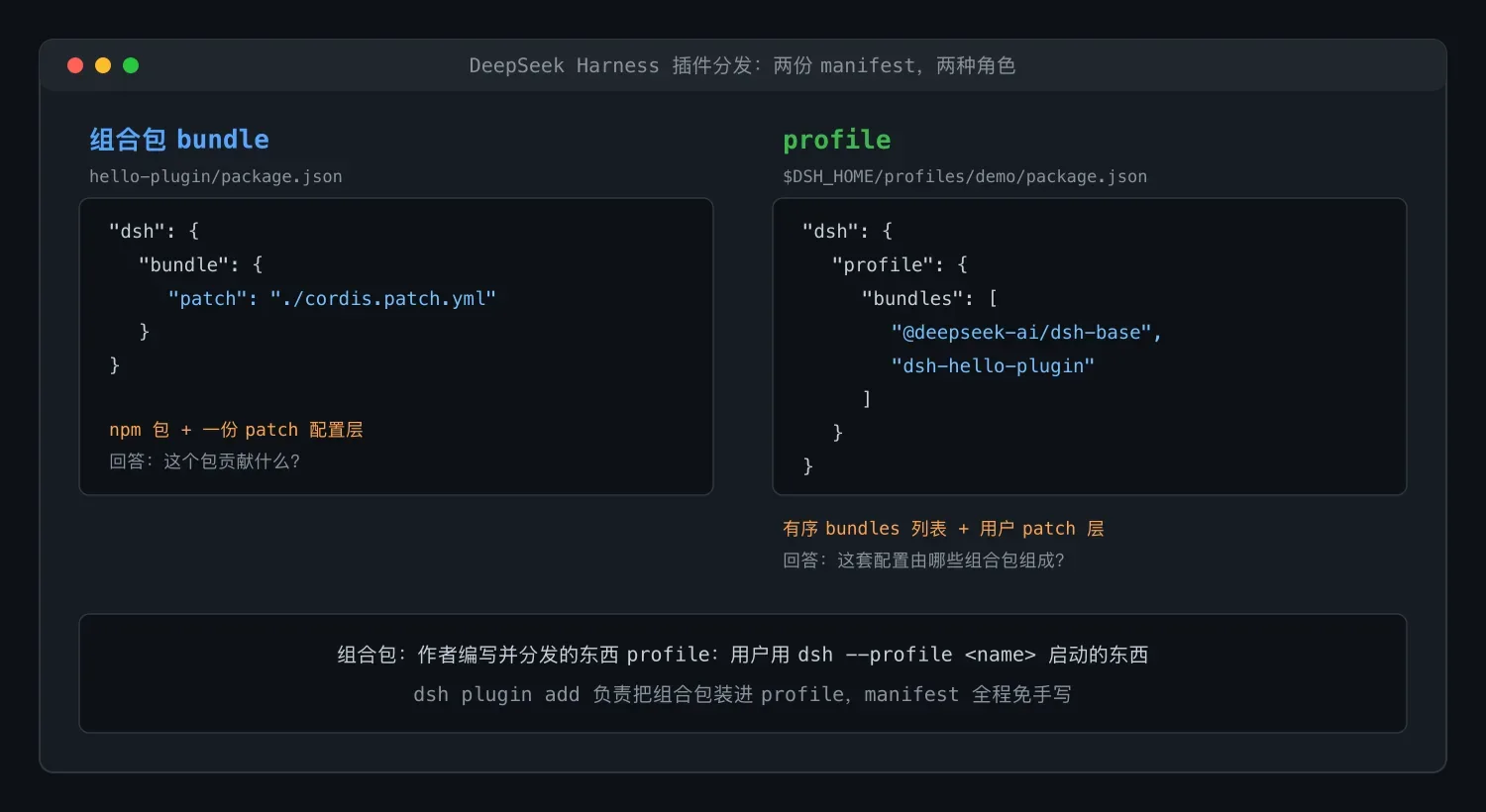Viewport: 1486px width, 812px height.
Task: Click the red close window dot
Action: click(75, 65)
